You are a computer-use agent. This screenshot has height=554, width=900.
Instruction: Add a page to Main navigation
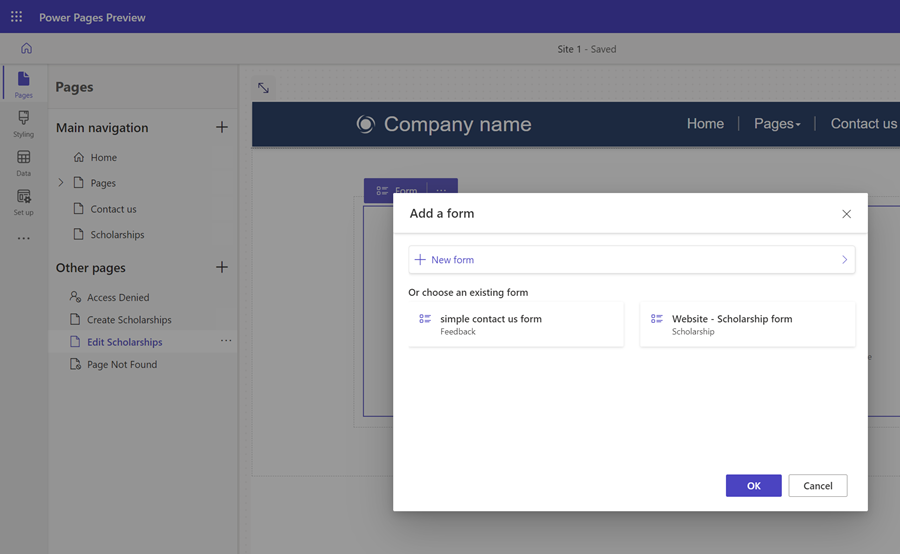222,127
